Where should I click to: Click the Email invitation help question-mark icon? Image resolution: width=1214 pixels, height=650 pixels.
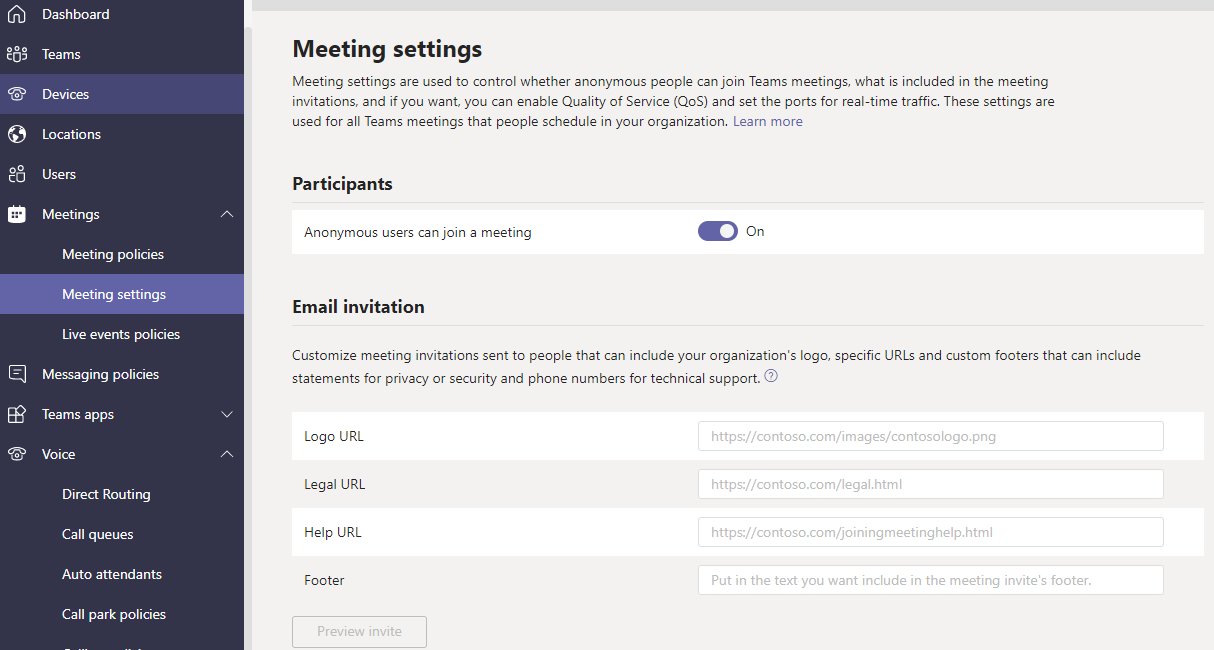(x=771, y=377)
